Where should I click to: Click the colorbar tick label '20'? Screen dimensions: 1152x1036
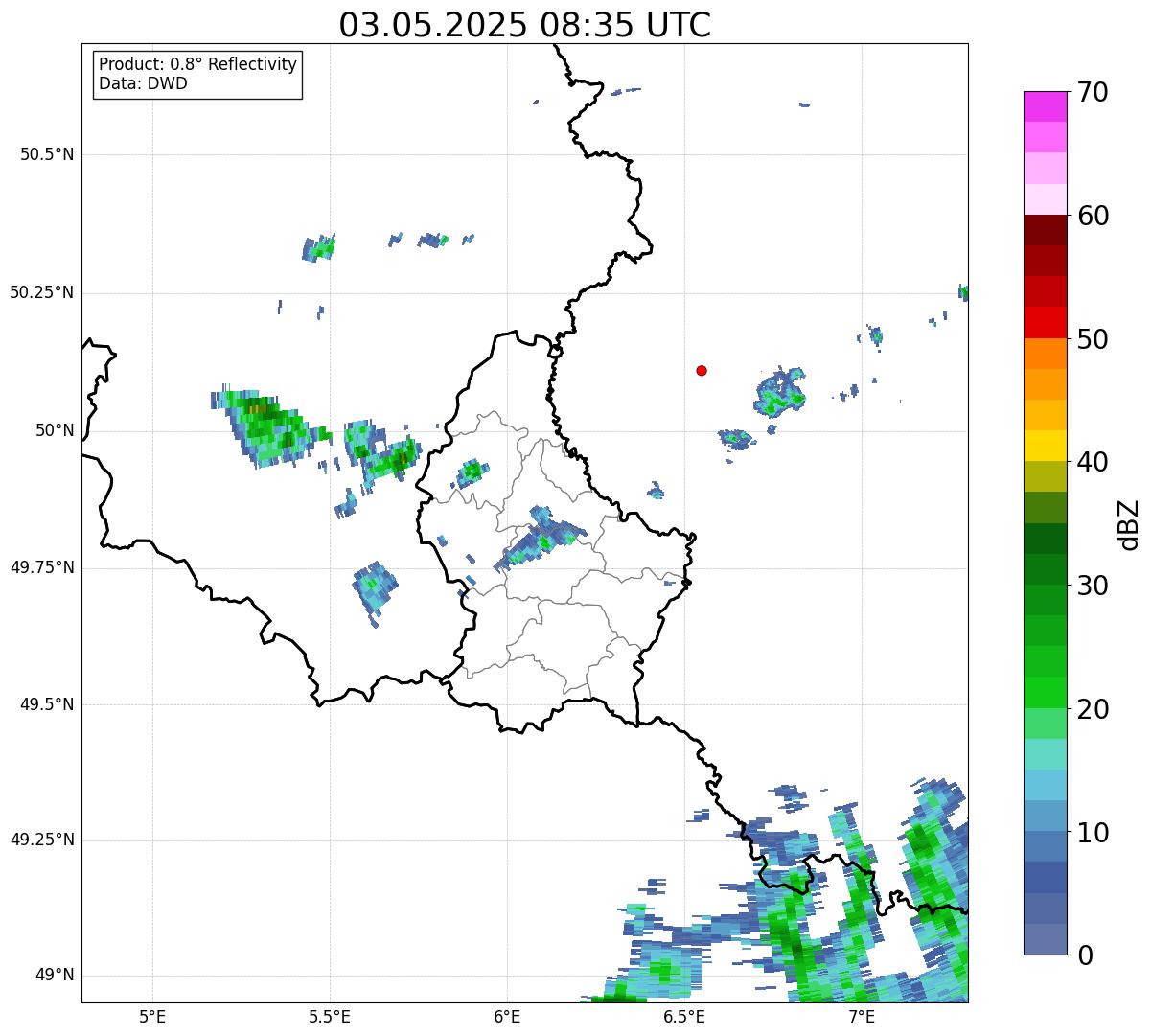[x=1093, y=709]
